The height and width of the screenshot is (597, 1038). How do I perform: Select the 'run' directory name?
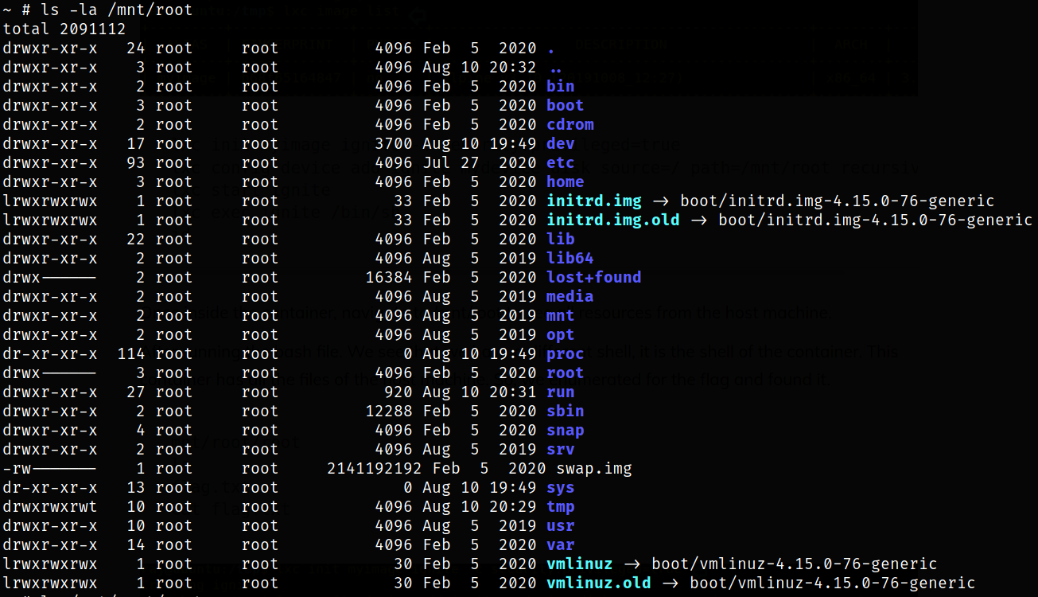pyautogui.click(x=560, y=392)
